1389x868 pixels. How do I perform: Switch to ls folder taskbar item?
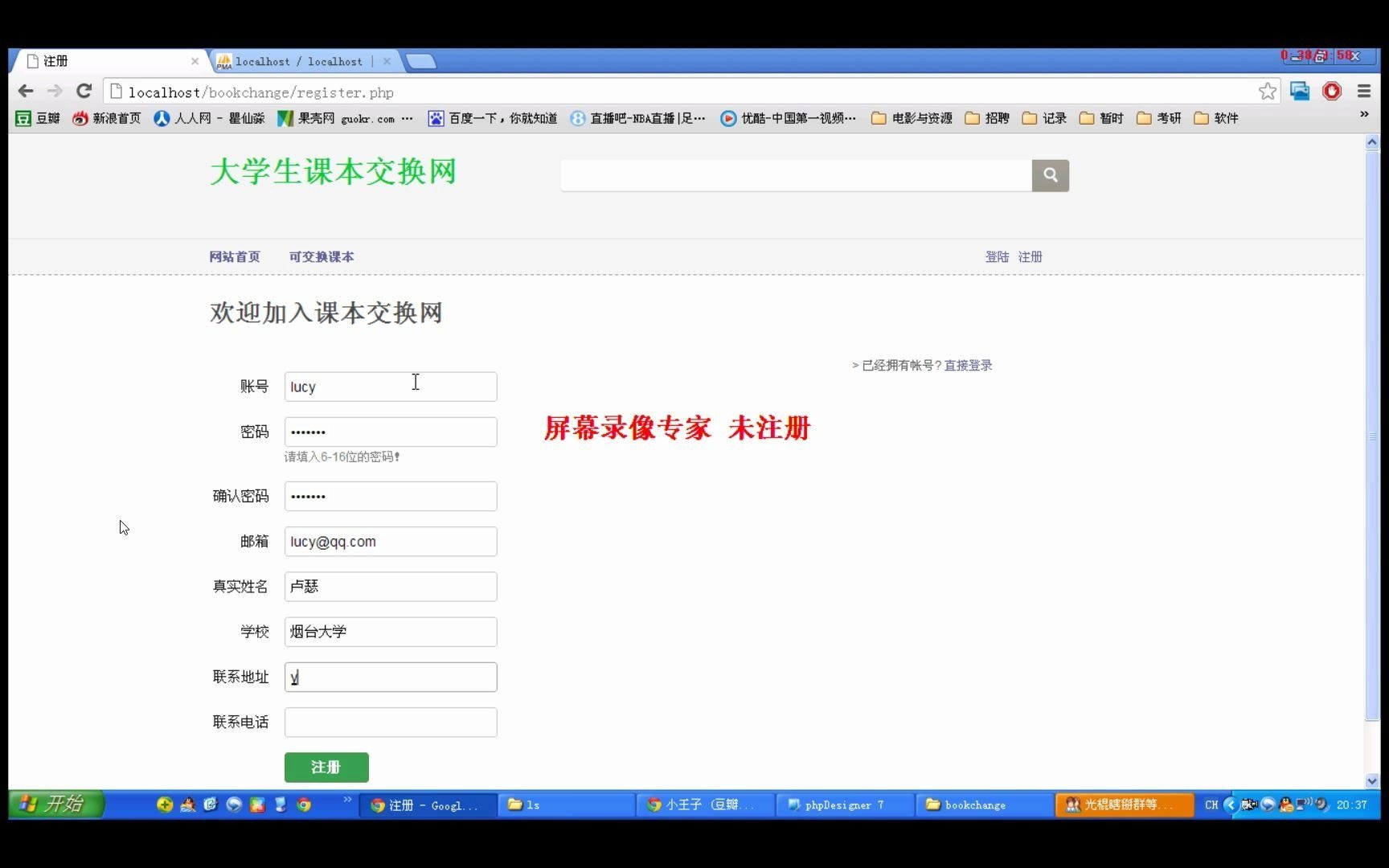567,805
